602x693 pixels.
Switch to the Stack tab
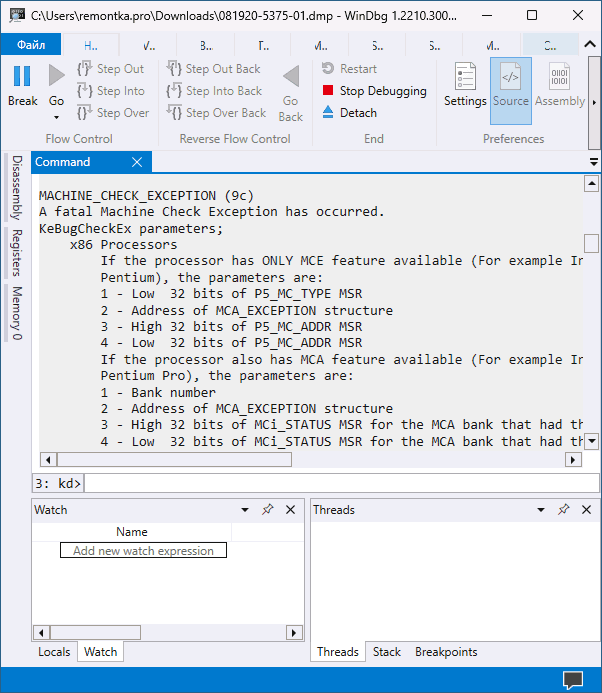point(386,652)
